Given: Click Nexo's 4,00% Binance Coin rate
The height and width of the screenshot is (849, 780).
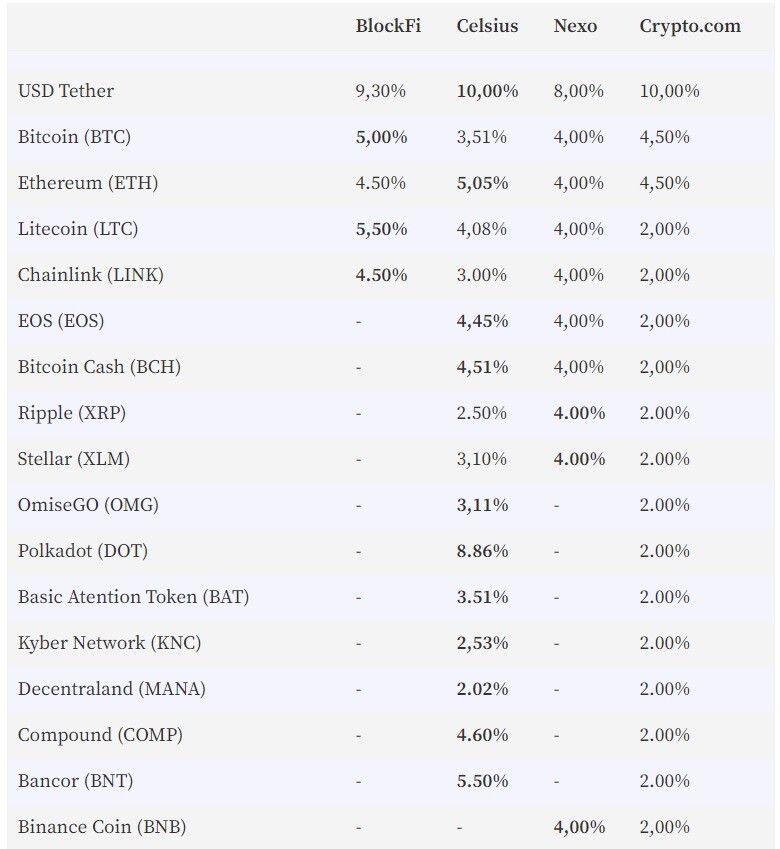Looking at the screenshot, I should pos(579,827).
